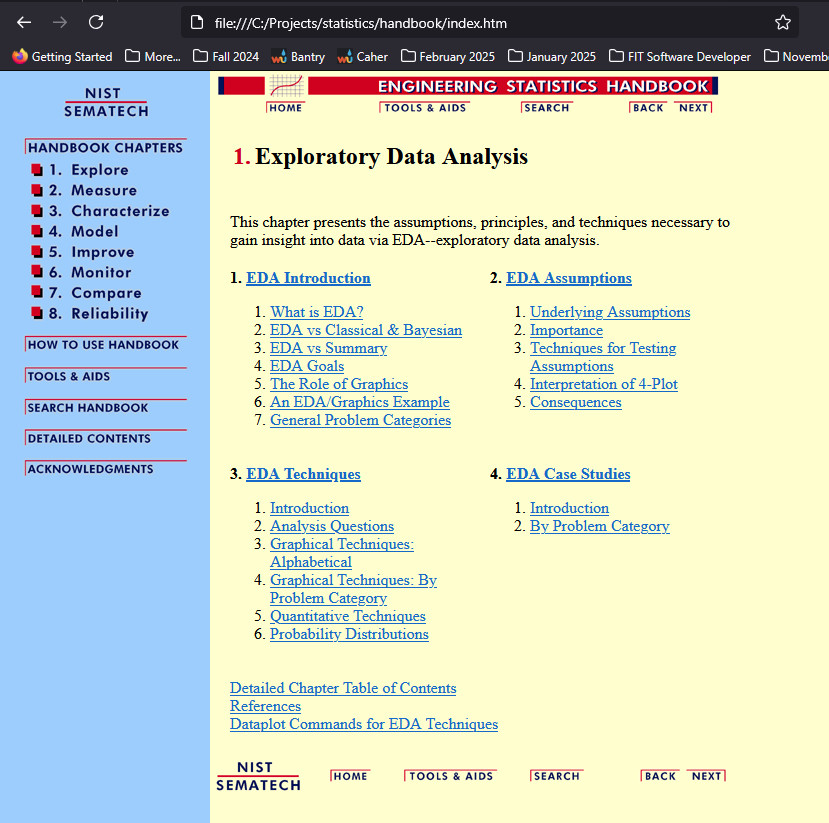Open The Role of Graphics link

pyautogui.click(x=339, y=384)
